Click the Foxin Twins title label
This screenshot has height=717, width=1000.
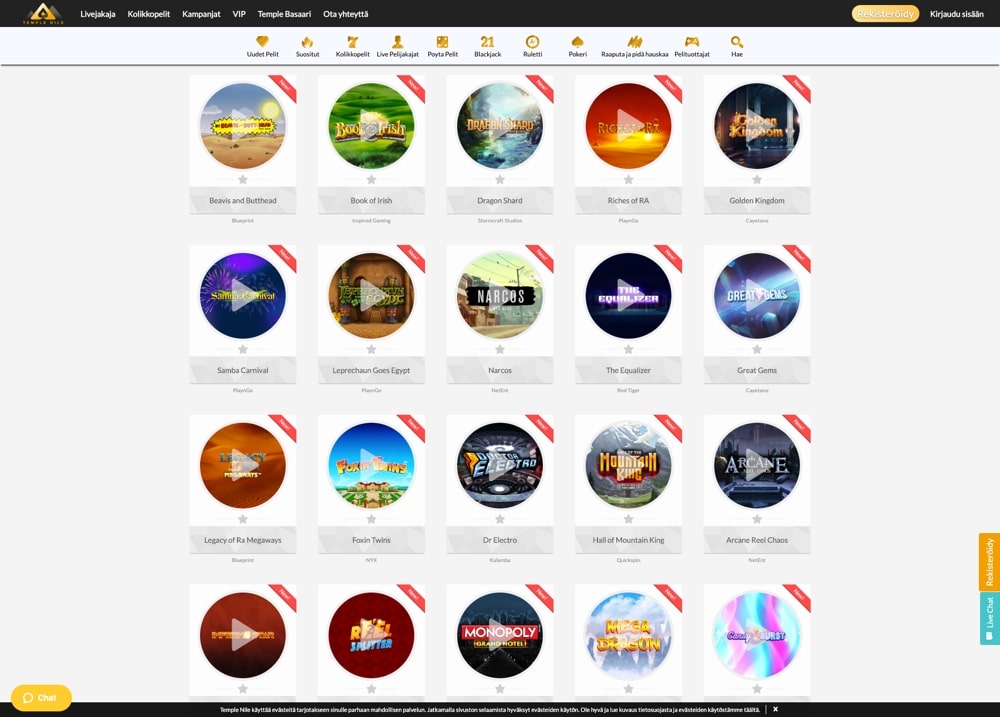(371, 540)
